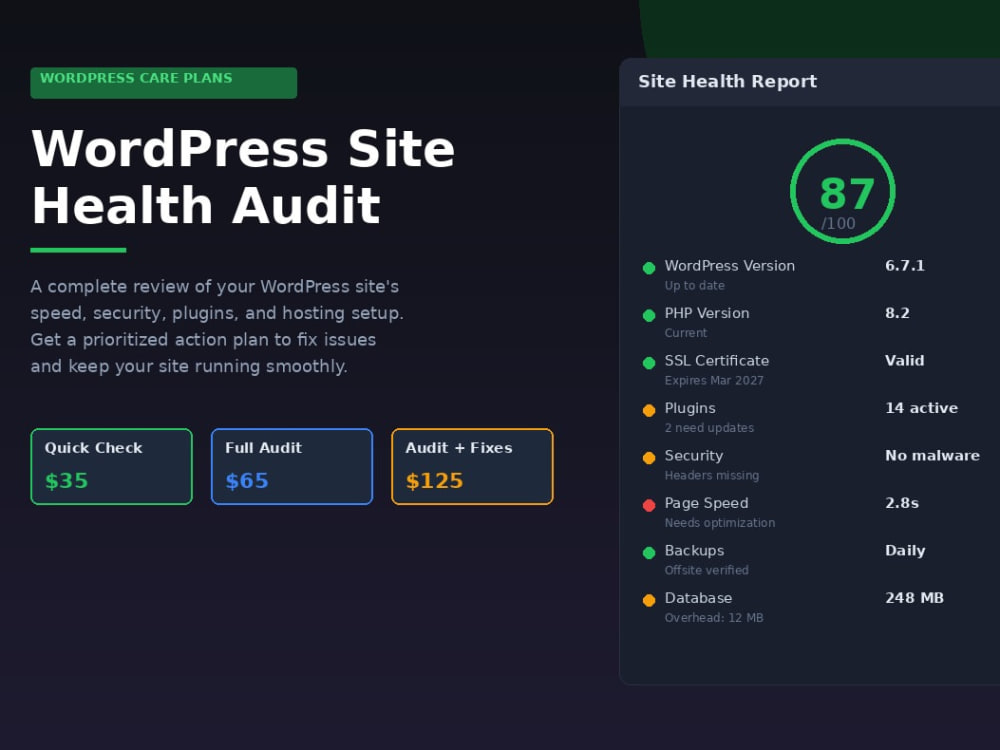1000x750 pixels.
Task: Click the 87 health score circle
Action: tap(842, 191)
